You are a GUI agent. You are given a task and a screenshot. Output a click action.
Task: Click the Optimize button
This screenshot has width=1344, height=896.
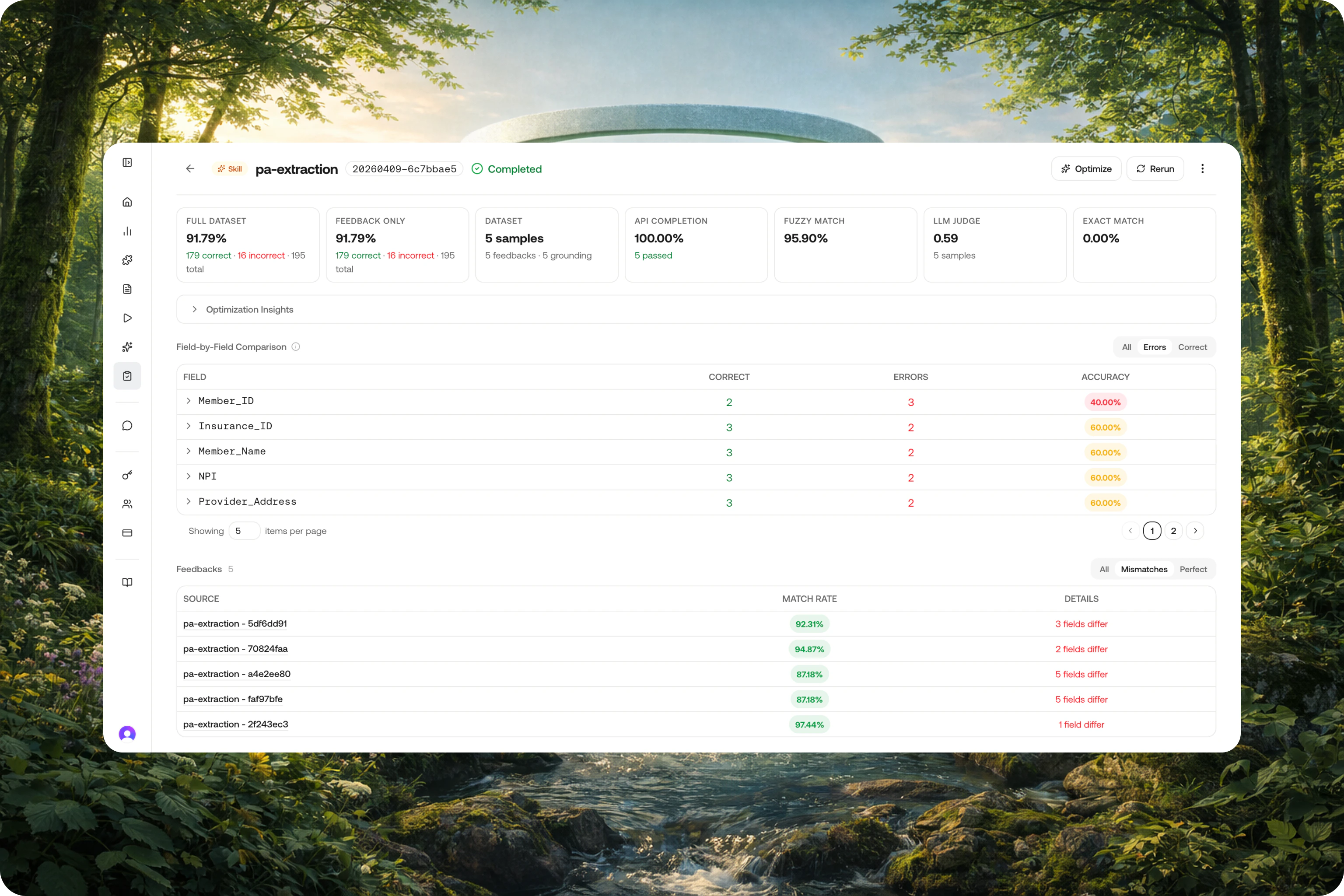click(x=1086, y=168)
